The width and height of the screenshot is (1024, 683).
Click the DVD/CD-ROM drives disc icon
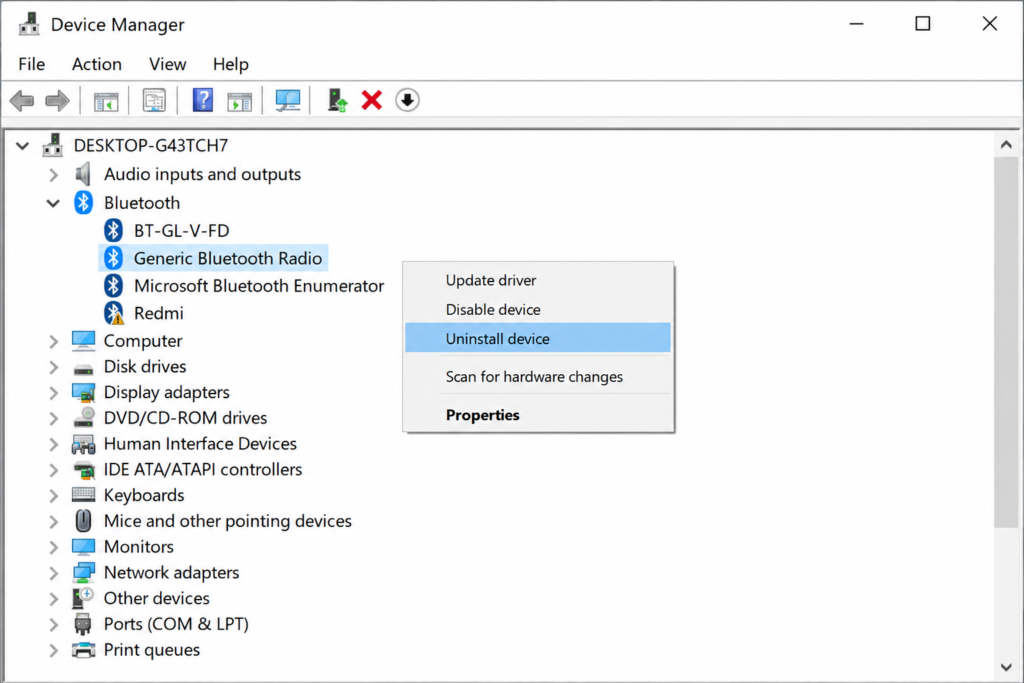[x=83, y=418]
